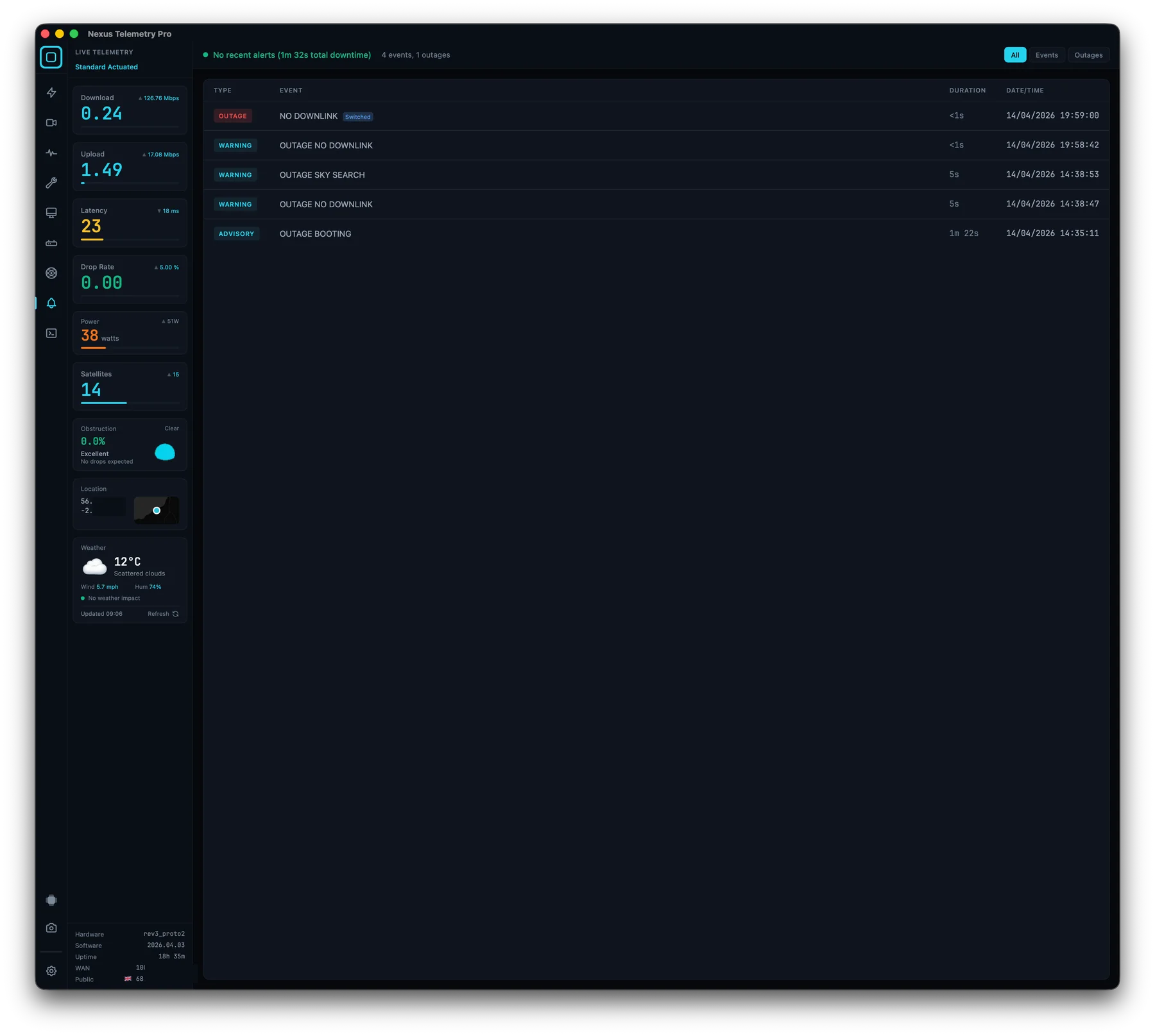Screen dimensions: 1155x1036
Task: Click the Nexus Telemetry Pro app logo
Action: pos(51,56)
